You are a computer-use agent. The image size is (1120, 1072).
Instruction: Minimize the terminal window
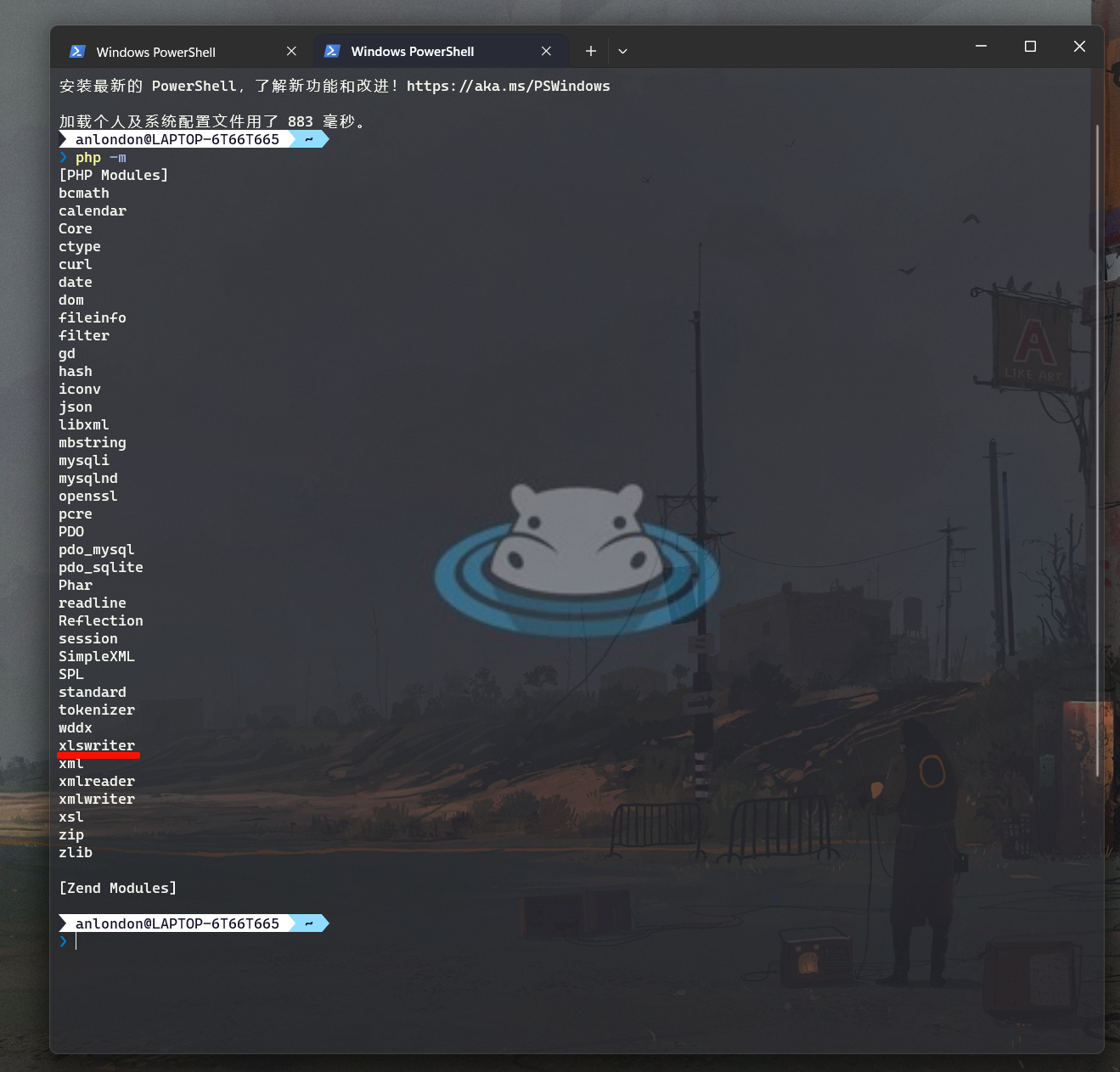point(981,46)
